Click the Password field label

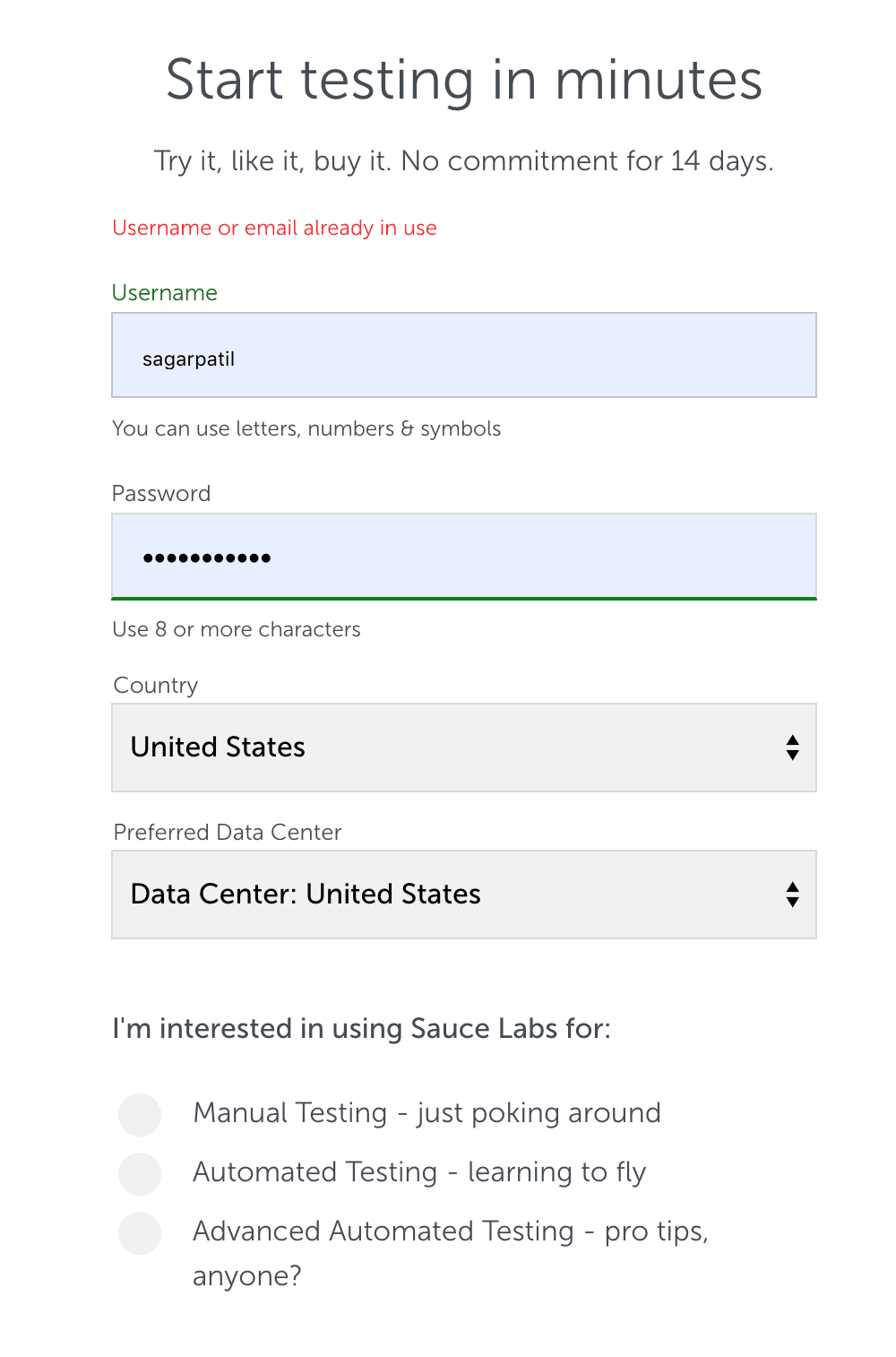pos(161,494)
